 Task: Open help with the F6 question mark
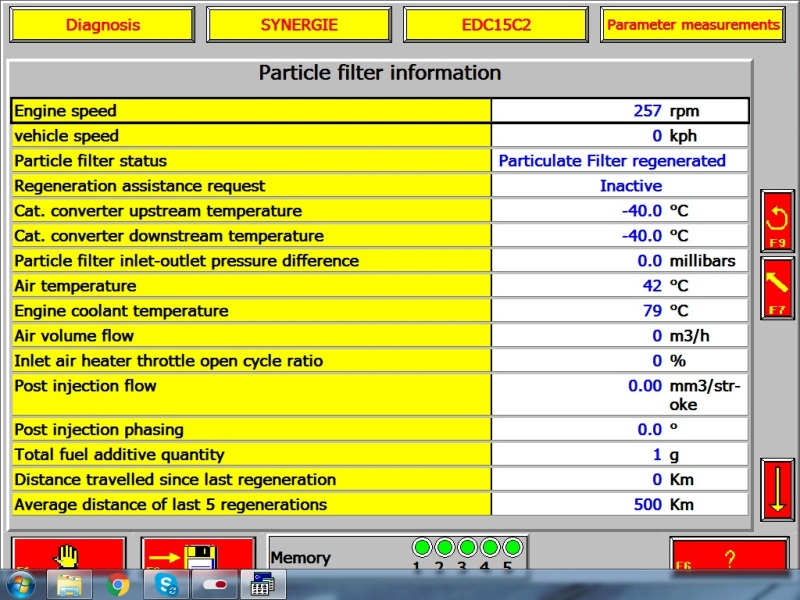click(729, 555)
